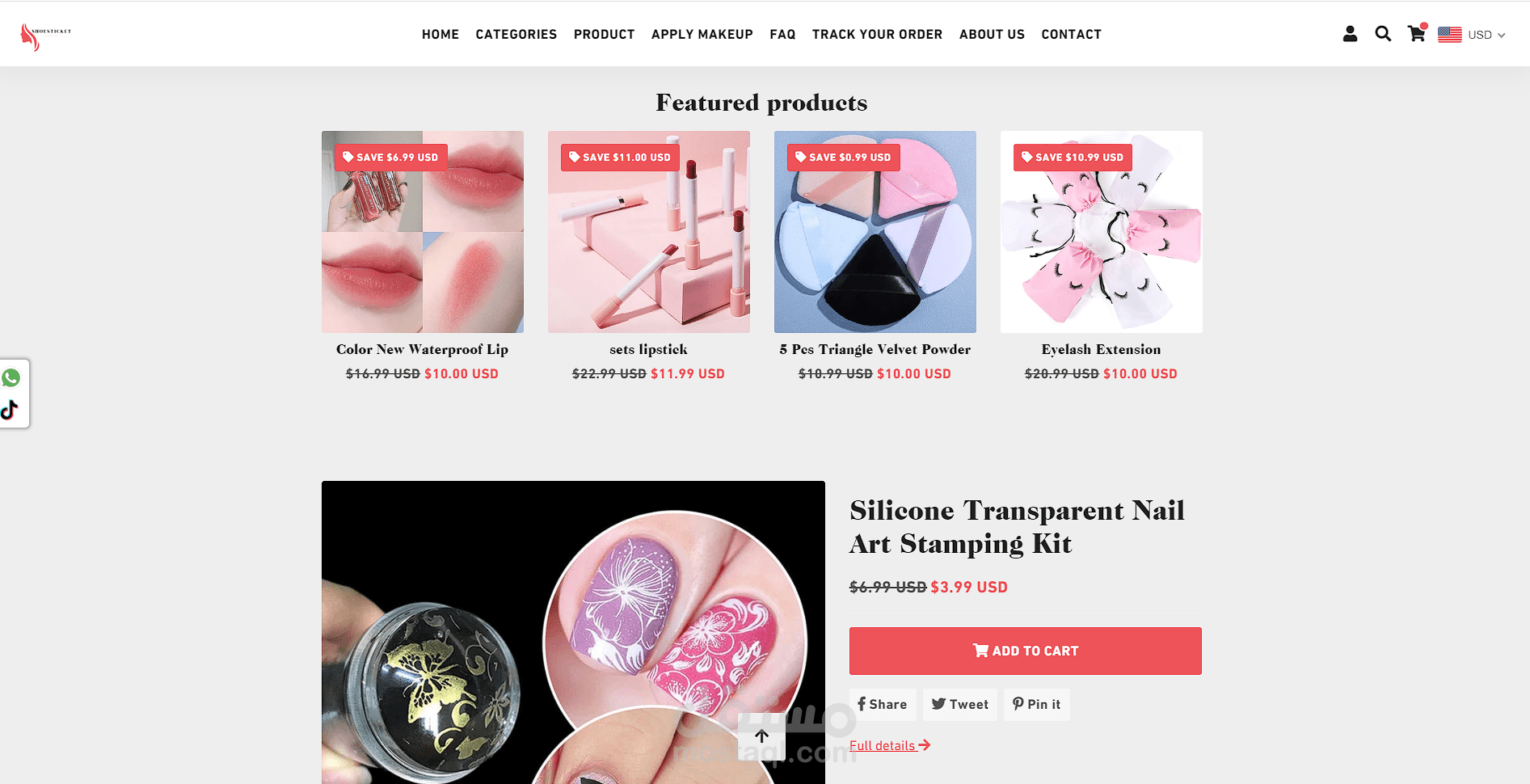Open WhatsApp chat from side widget
1530x784 pixels.
[x=11, y=377]
